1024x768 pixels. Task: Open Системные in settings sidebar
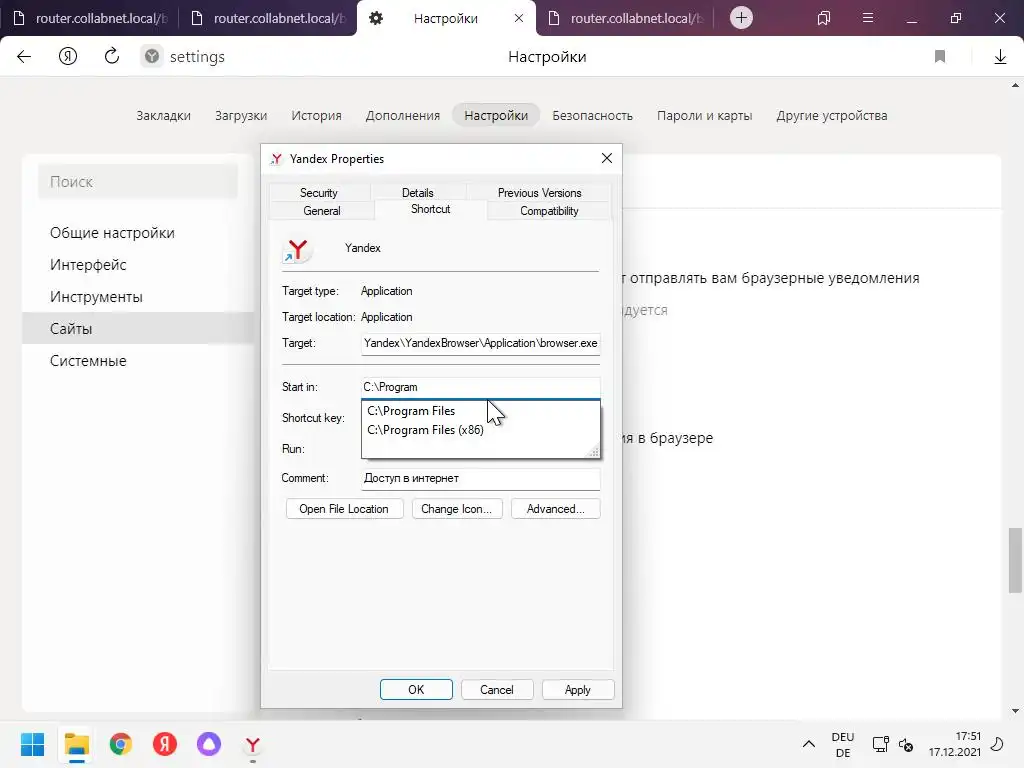tap(88, 360)
